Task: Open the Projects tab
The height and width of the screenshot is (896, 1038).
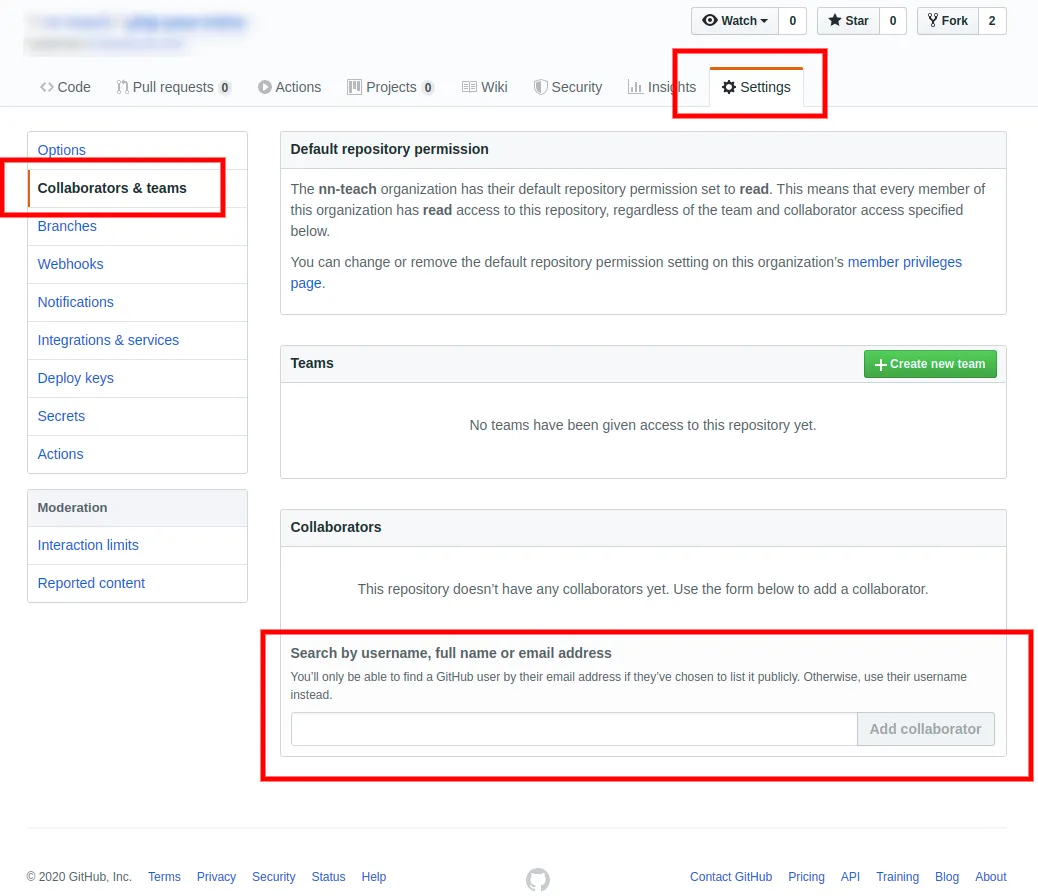Action: point(390,87)
